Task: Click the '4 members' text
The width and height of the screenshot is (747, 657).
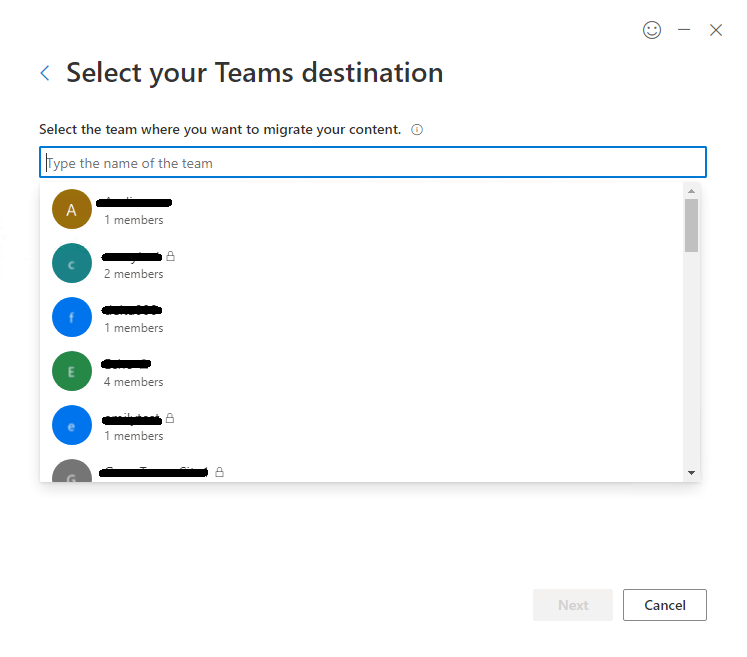Action: pos(133,382)
